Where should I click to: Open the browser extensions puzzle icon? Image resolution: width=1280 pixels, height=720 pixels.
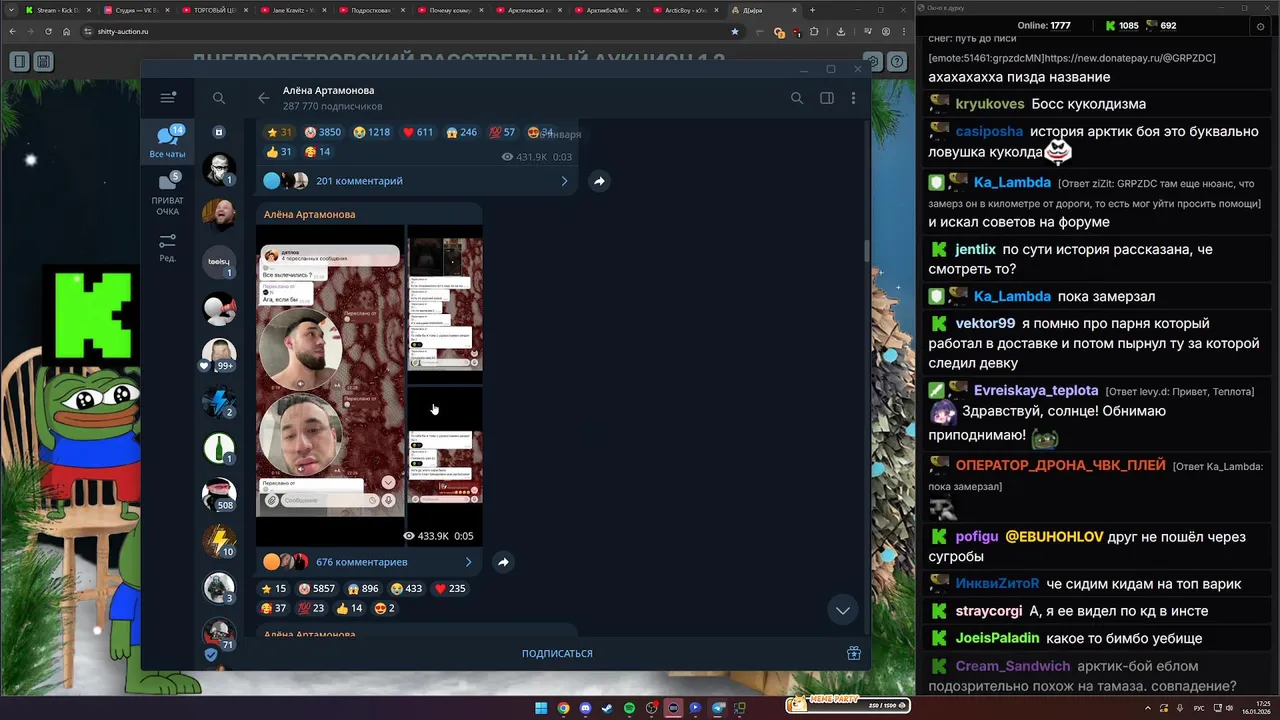coord(814,31)
